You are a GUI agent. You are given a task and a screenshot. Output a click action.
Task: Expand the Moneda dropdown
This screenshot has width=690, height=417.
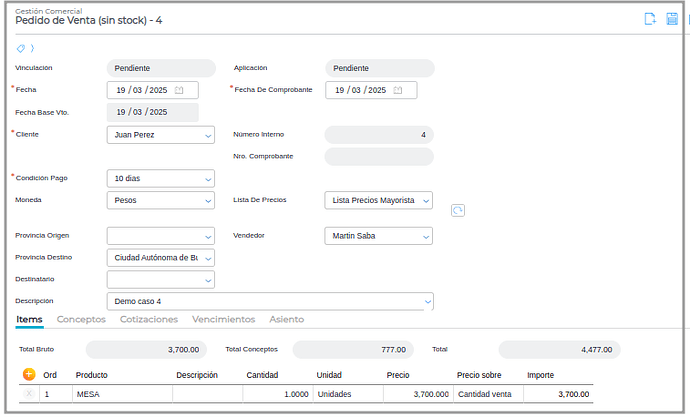[x=208, y=200]
